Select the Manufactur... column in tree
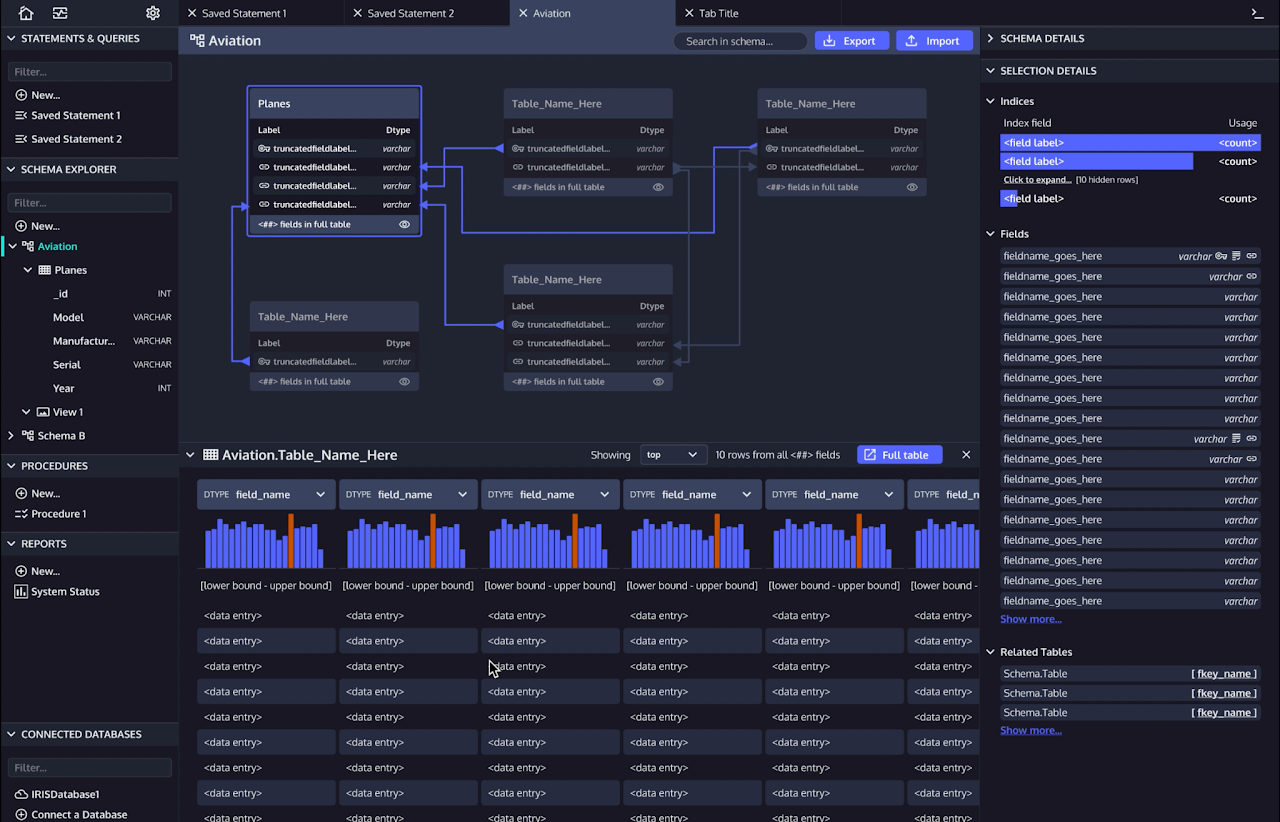Image resolution: width=1280 pixels, height=822 pixels. (x=84, y=341)
